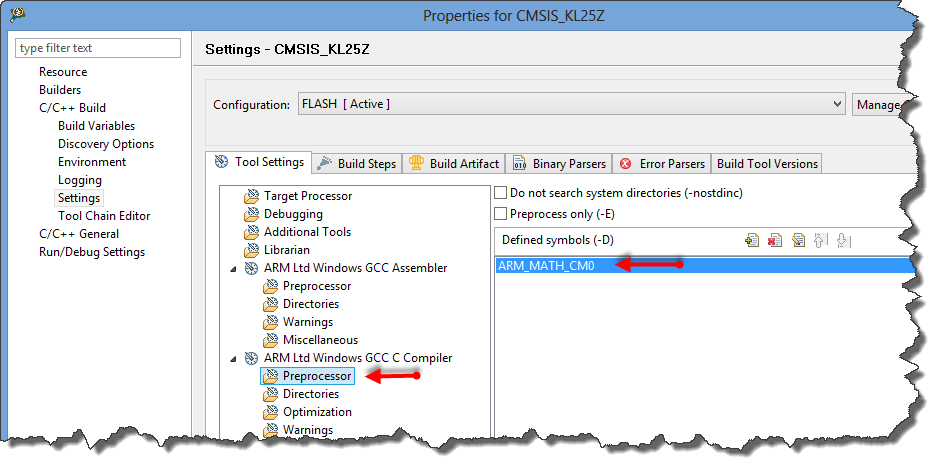
Task: Click the Manage configurations button
Action: [x=878, y=104]
